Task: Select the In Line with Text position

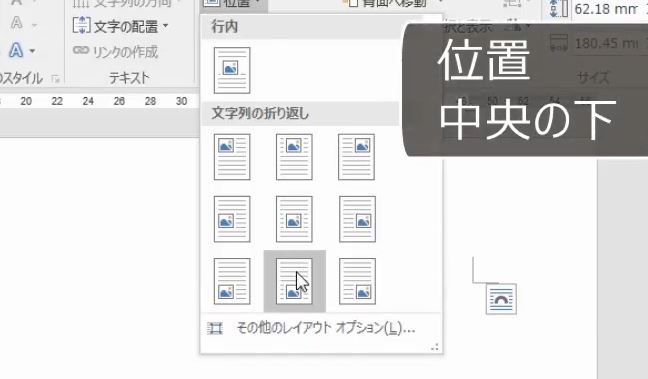Action: pos(232,70)
